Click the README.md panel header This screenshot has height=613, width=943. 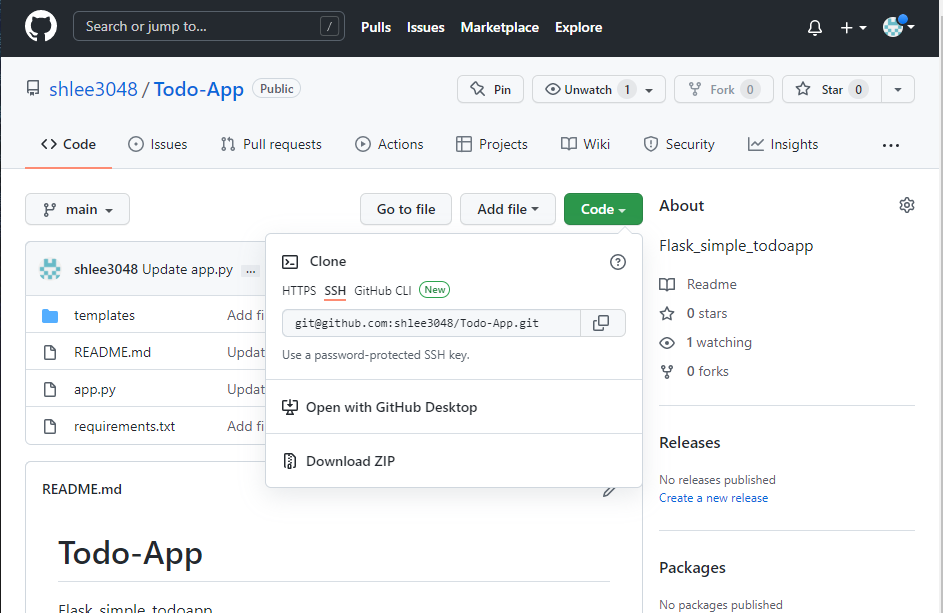point(82,489)
